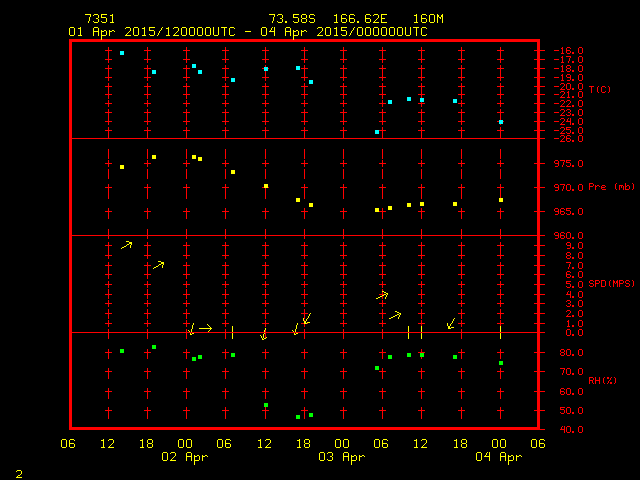Click the leftmost yellow wind arrow
This screenshot has width=640, height=480.
click(x=127, y=244)
